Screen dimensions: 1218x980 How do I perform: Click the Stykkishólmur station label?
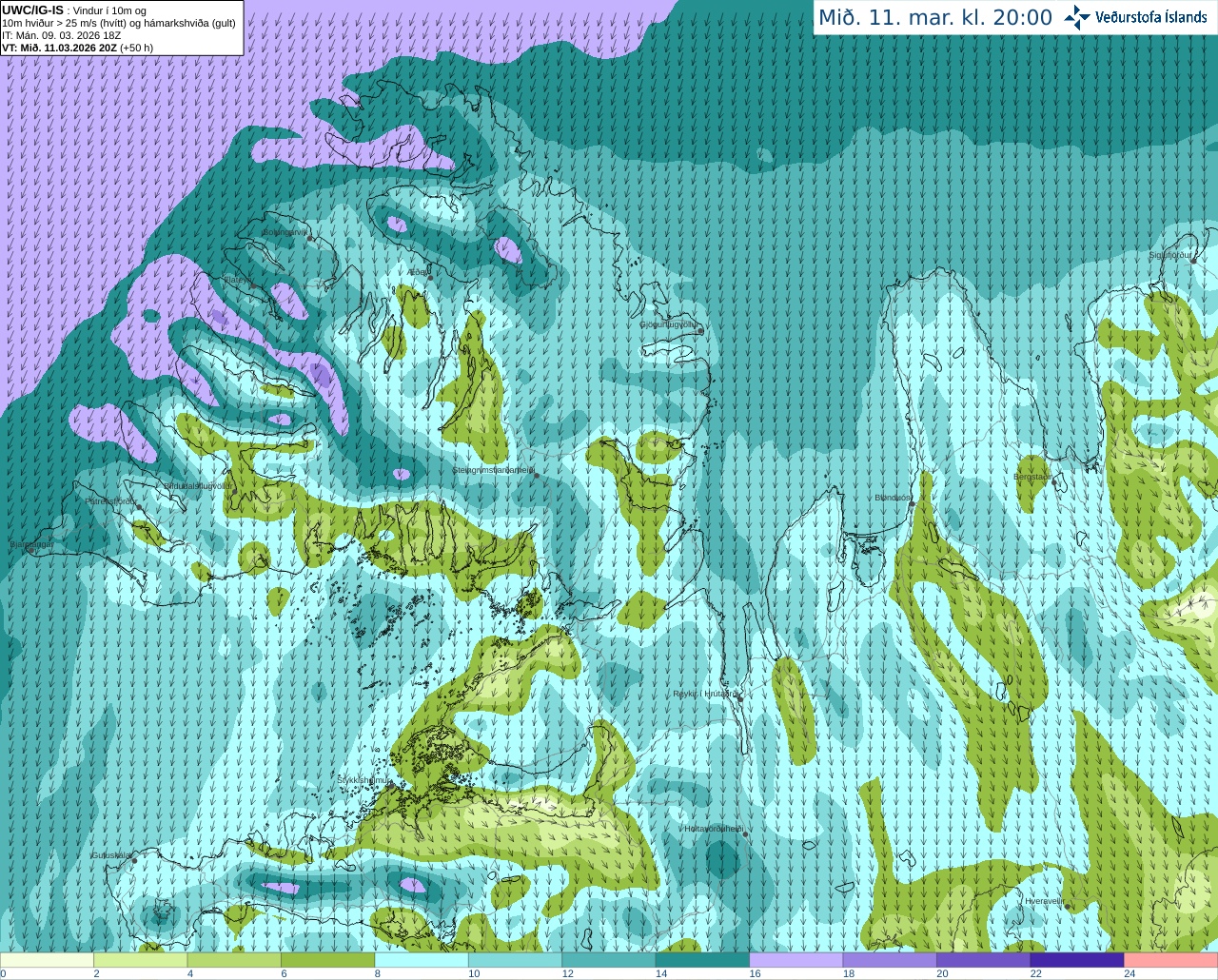(364, 779)
